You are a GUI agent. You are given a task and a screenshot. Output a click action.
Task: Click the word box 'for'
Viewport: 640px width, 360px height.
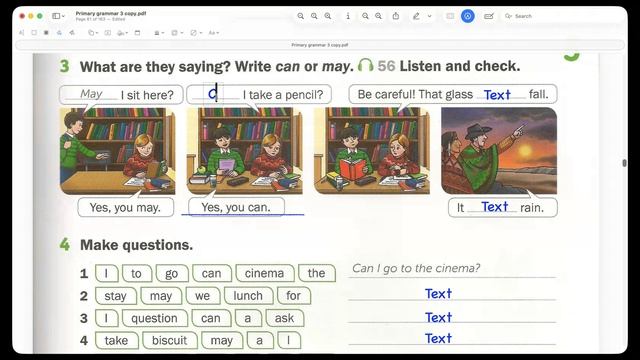click(x=293, y=296)
